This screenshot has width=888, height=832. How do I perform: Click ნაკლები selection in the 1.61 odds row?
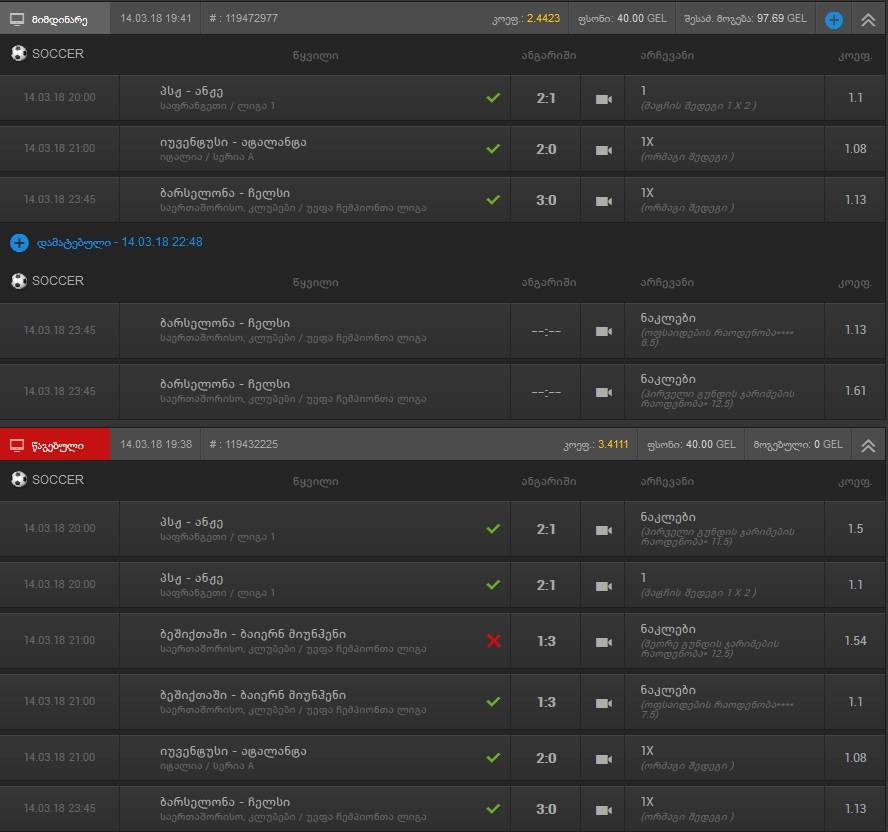(668, 379)
